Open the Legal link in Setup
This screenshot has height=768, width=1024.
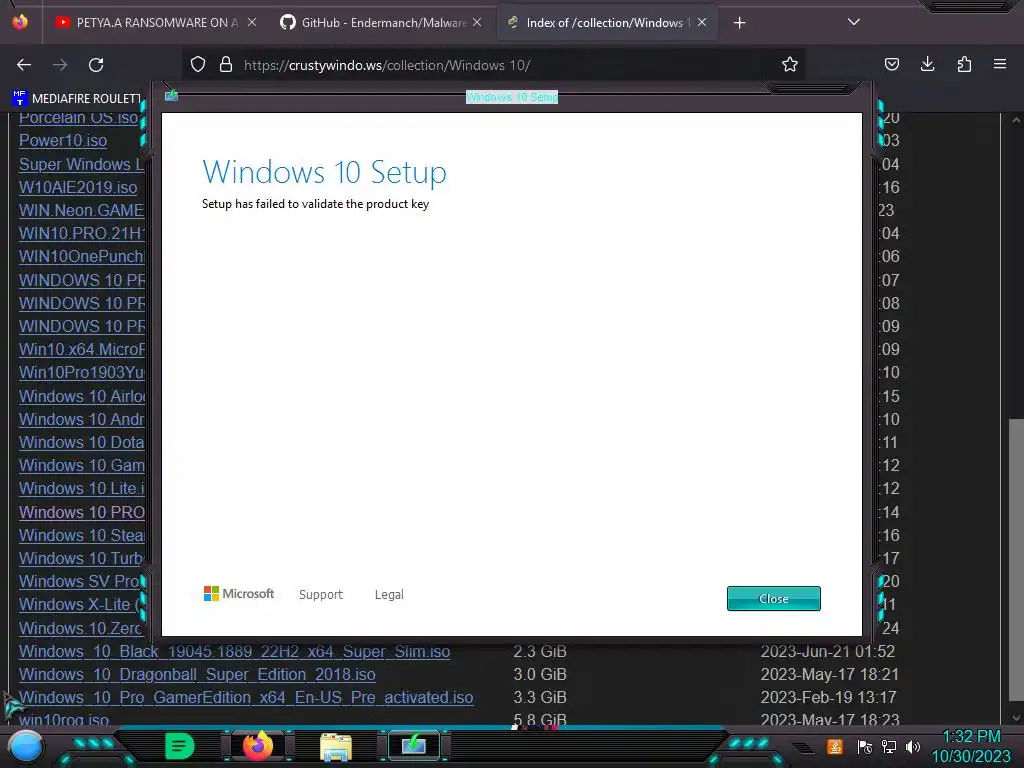(389, 594)
